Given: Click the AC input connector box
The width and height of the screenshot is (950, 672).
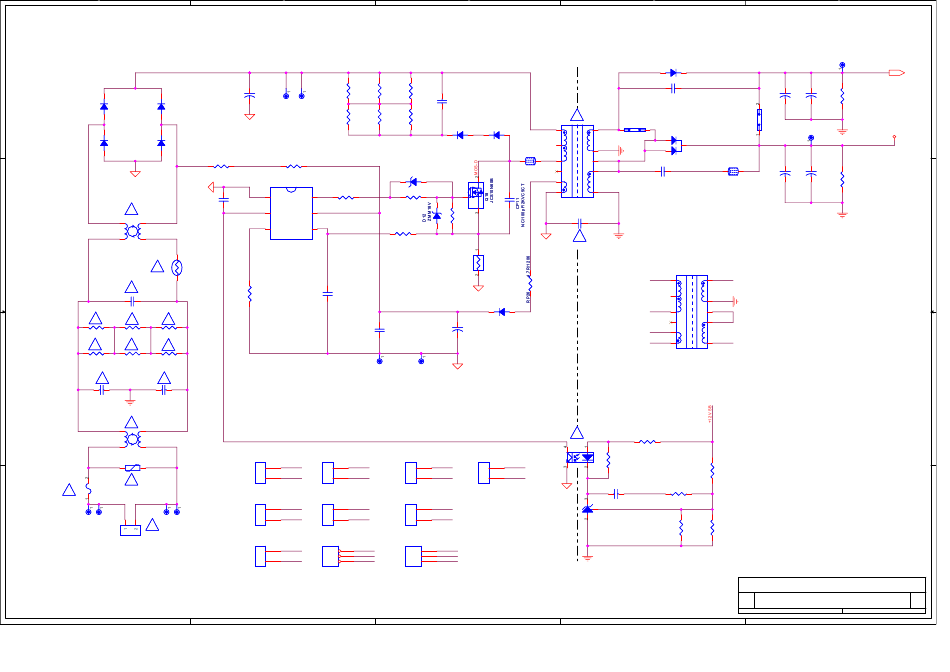Looking at the screenshot, I should pos(130,530).
